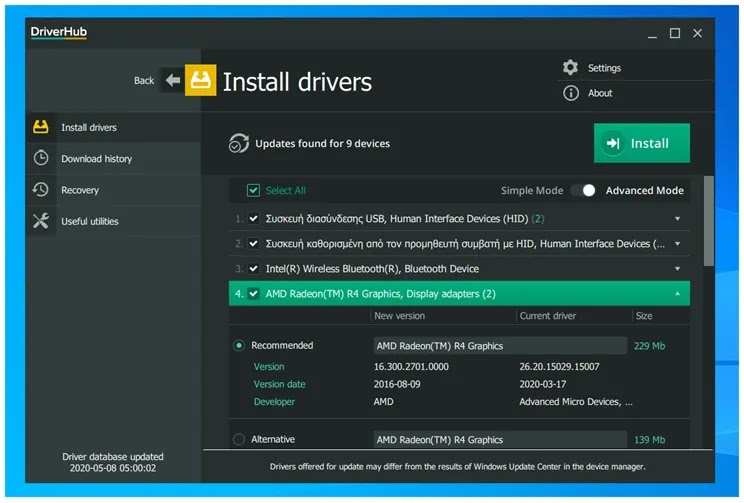Open the Recovery section
The width and height of the screenshot is (744, 503).
[x=113, y=190]
